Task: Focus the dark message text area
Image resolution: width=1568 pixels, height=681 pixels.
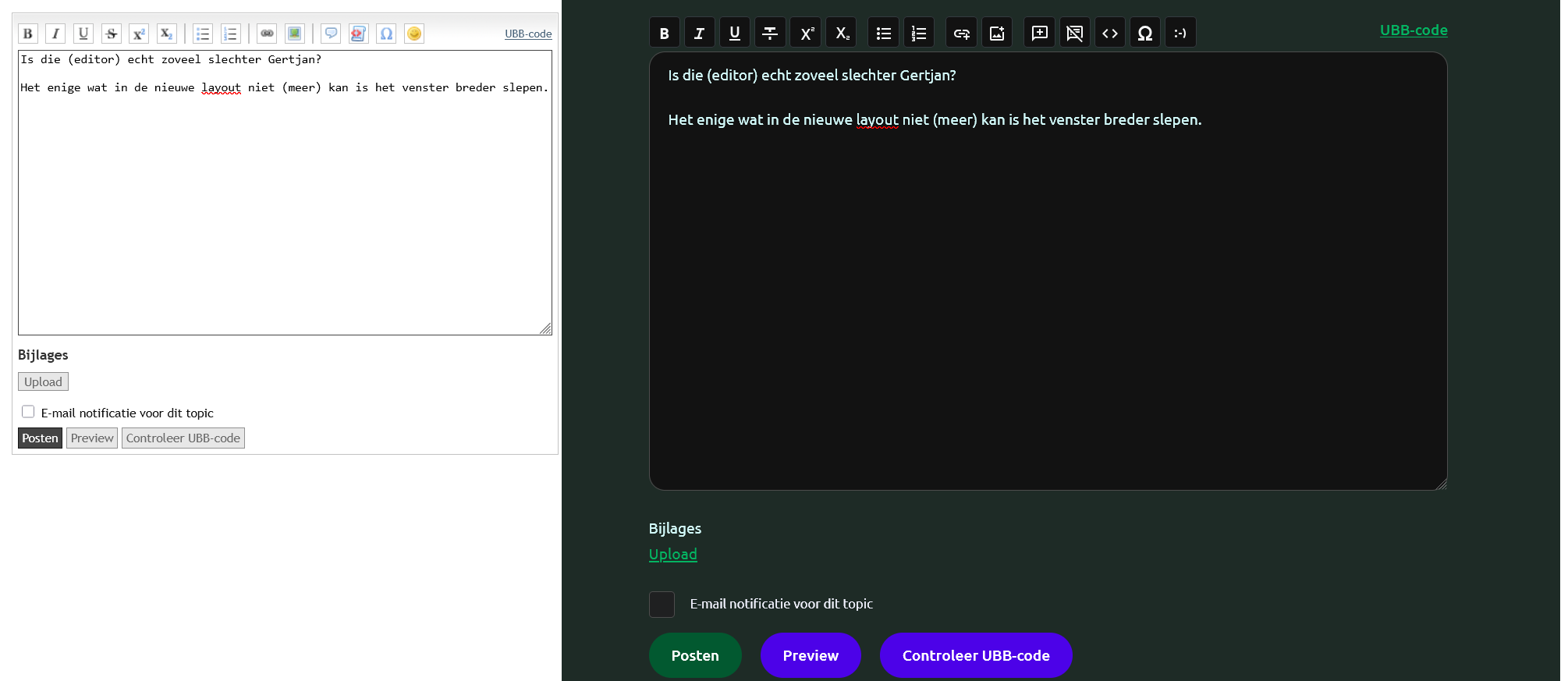Action: (x=1048, y=271)
